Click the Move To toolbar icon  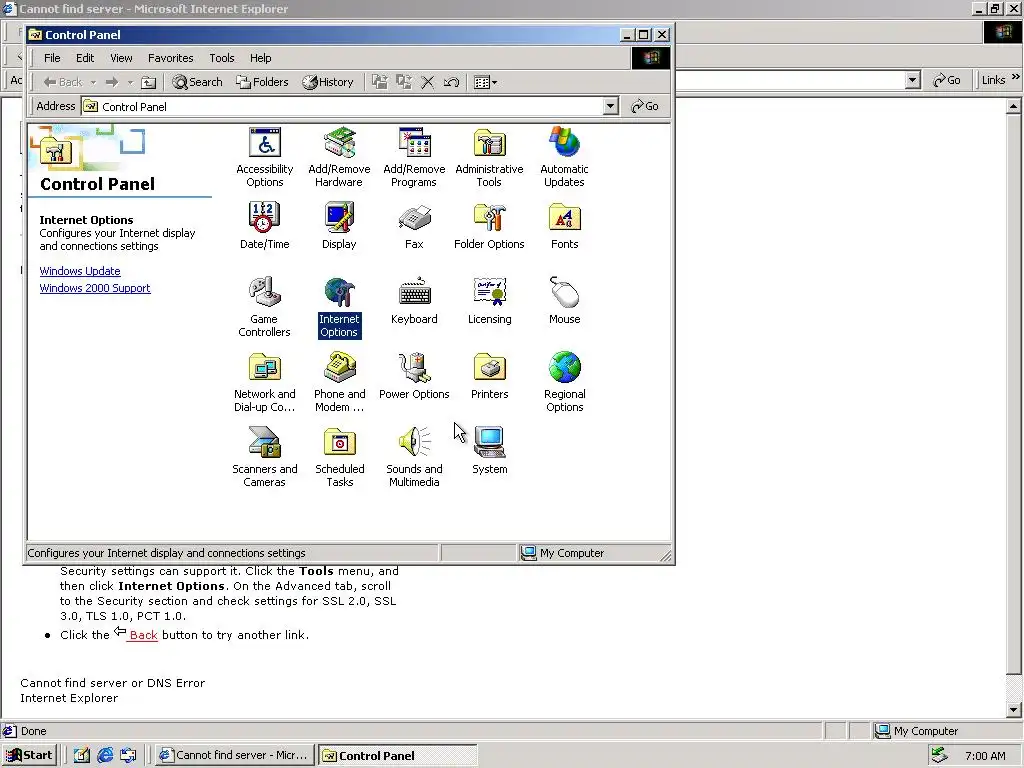(x=379, y=82)
